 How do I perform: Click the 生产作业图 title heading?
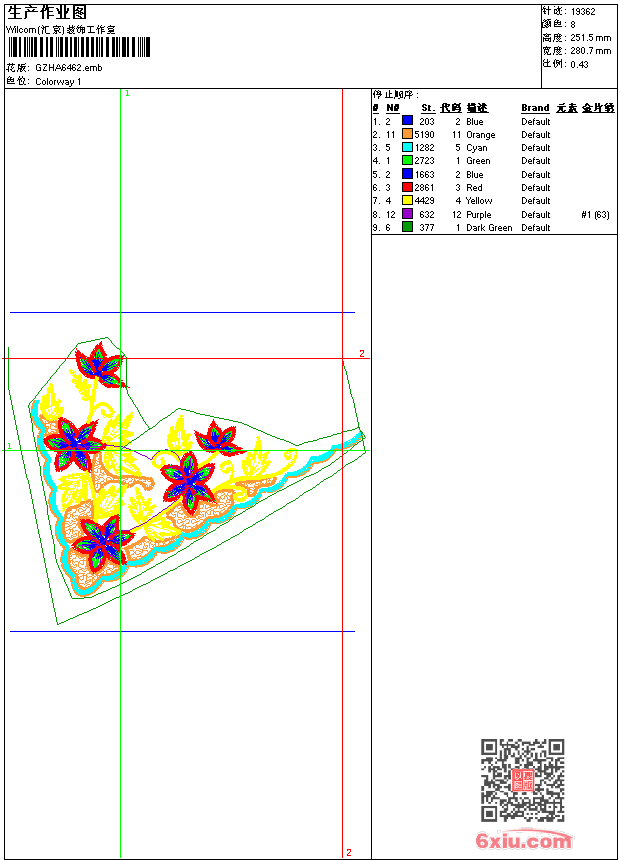tap(47, 13)
